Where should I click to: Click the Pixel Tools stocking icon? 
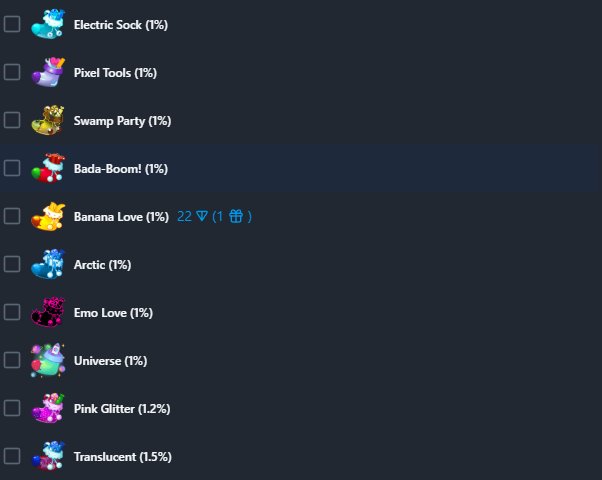pos(48,72)
